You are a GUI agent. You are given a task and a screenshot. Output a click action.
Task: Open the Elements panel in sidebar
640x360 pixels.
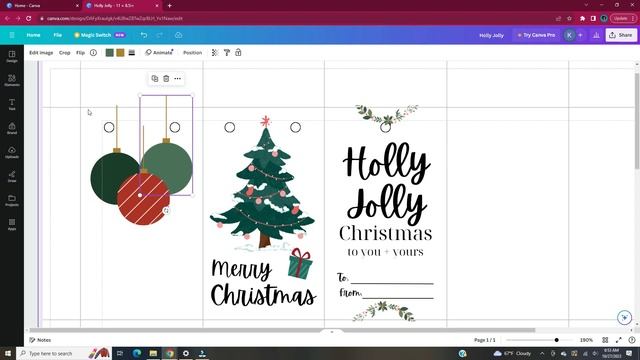(x=12, y=80)
